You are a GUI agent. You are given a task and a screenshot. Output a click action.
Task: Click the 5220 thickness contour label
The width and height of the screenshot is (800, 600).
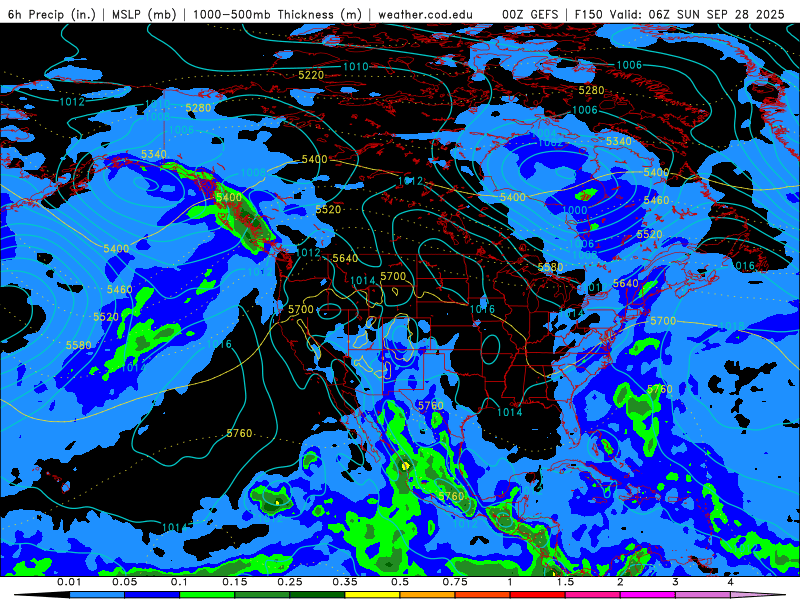click(311, 76)
